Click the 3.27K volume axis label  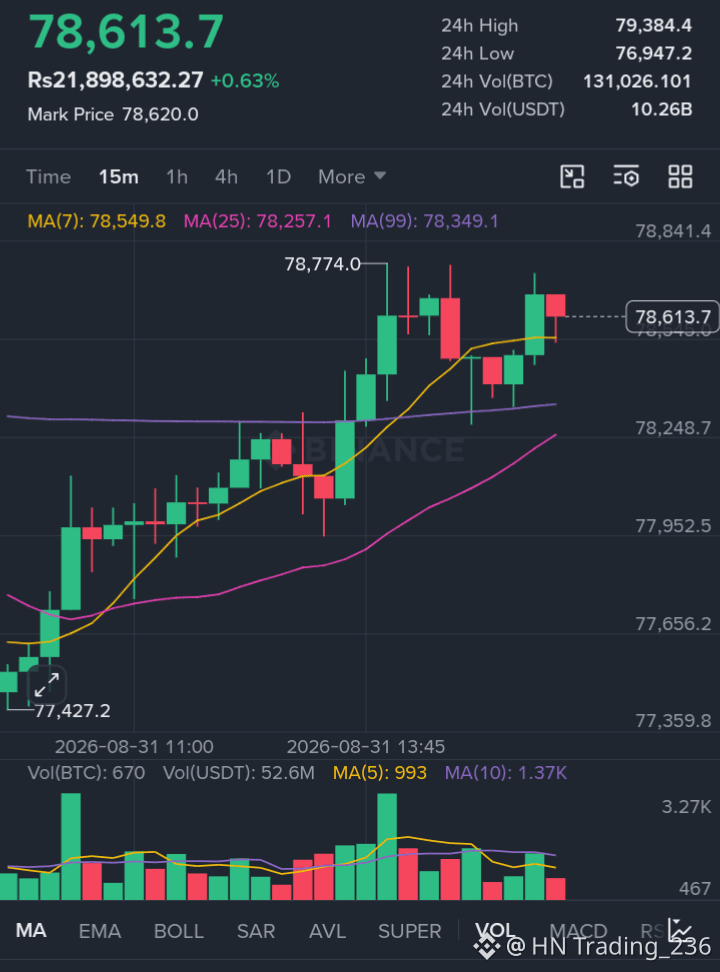(x=686, y=806)
